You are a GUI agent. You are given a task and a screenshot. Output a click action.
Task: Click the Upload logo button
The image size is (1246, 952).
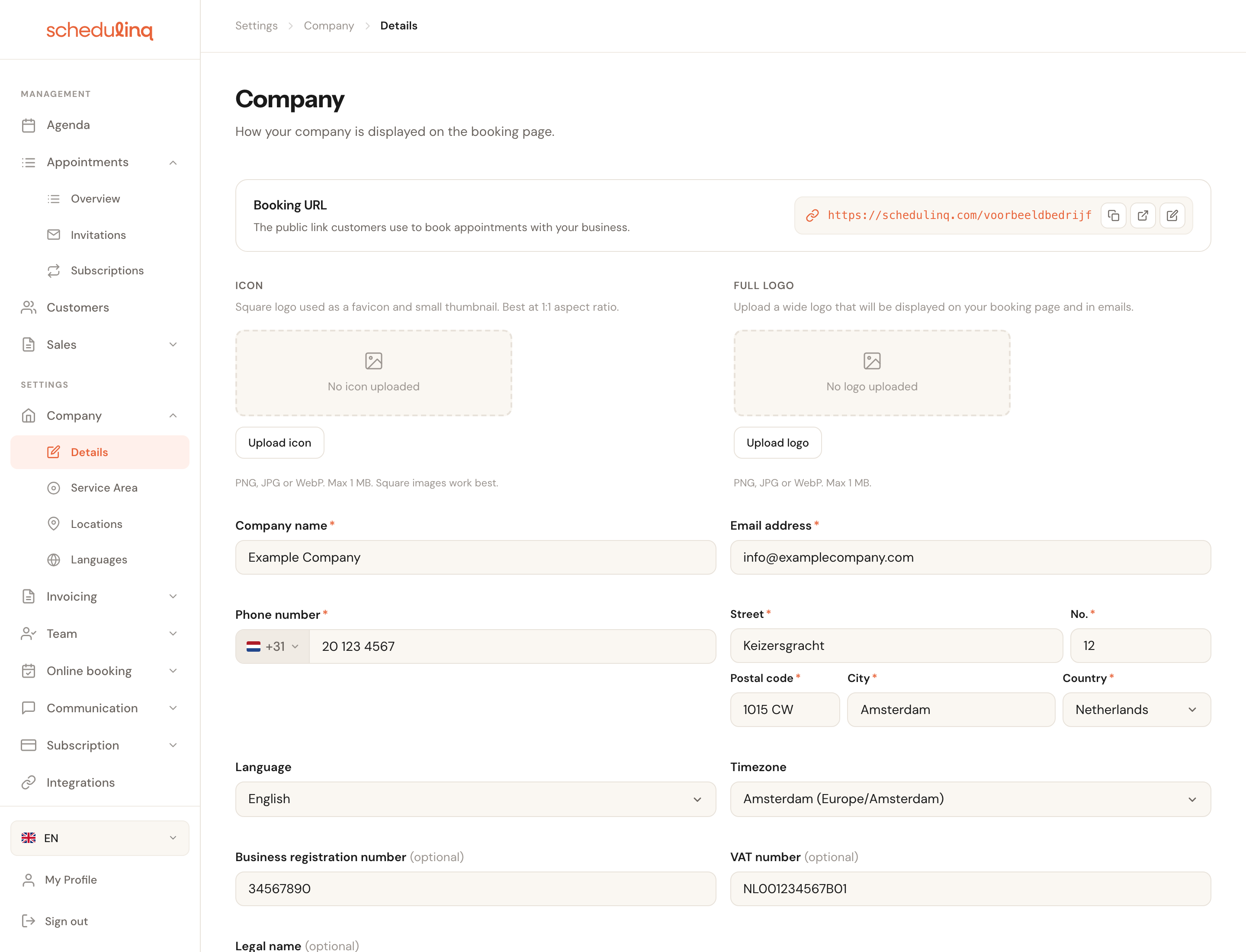[777, 443]
